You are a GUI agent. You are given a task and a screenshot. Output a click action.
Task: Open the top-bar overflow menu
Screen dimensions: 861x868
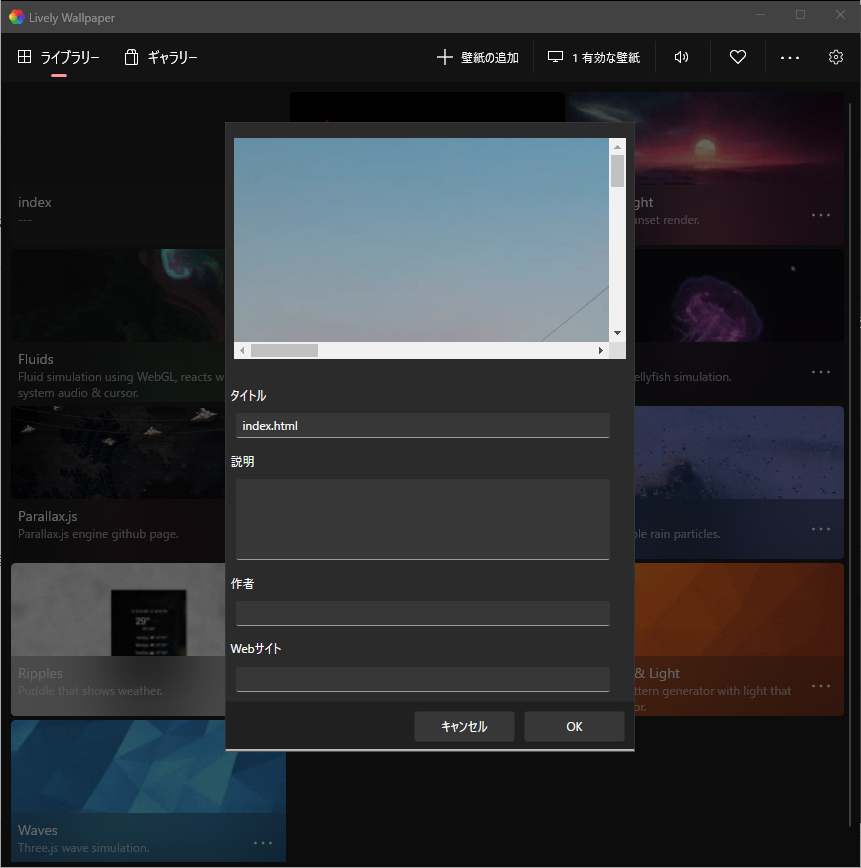tap(790, 57)
